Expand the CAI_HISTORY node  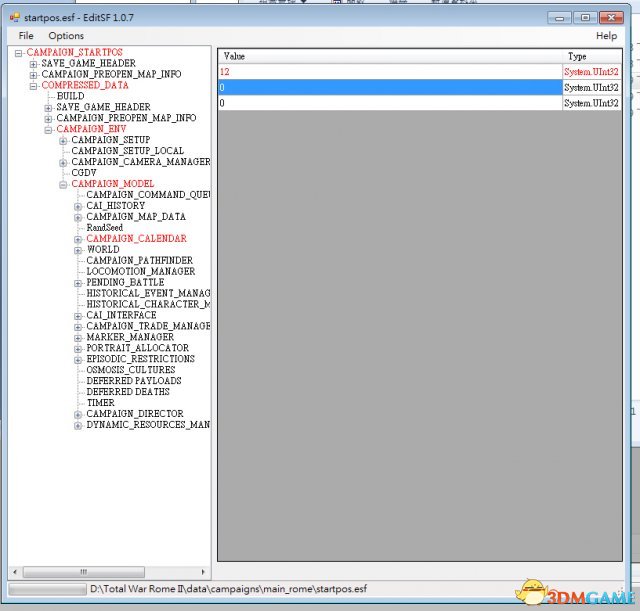tap(78, 206)
